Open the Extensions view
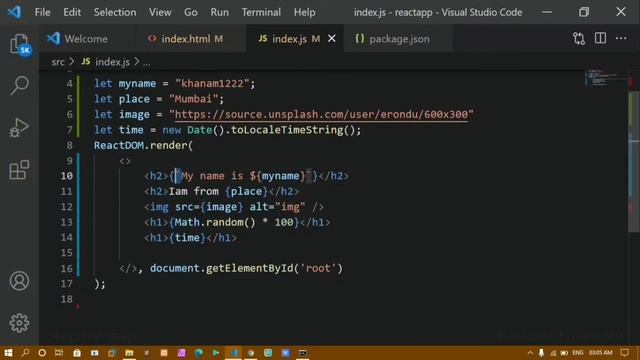This screenshot has width=640, height=360. click(19, 170)
